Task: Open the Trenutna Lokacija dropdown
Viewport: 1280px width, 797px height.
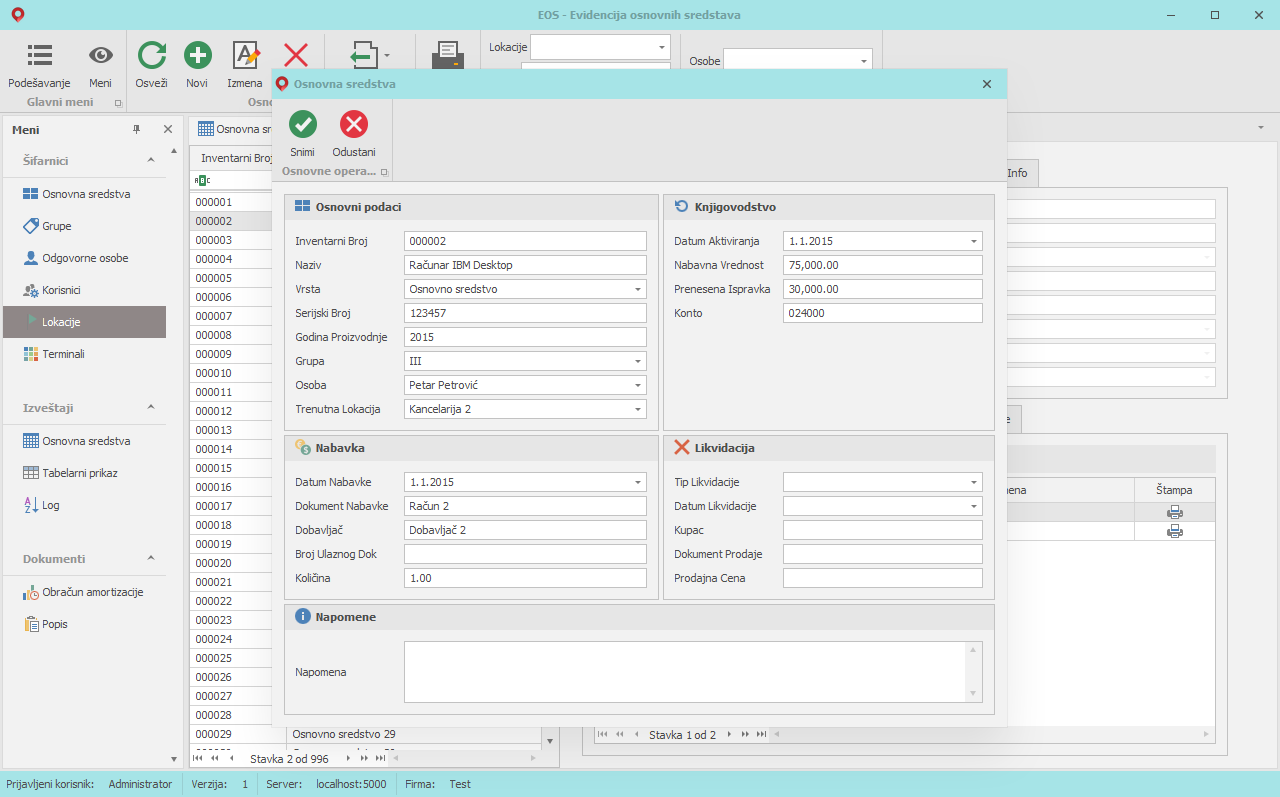Action: pyautogui.click(x=638, y=409)
